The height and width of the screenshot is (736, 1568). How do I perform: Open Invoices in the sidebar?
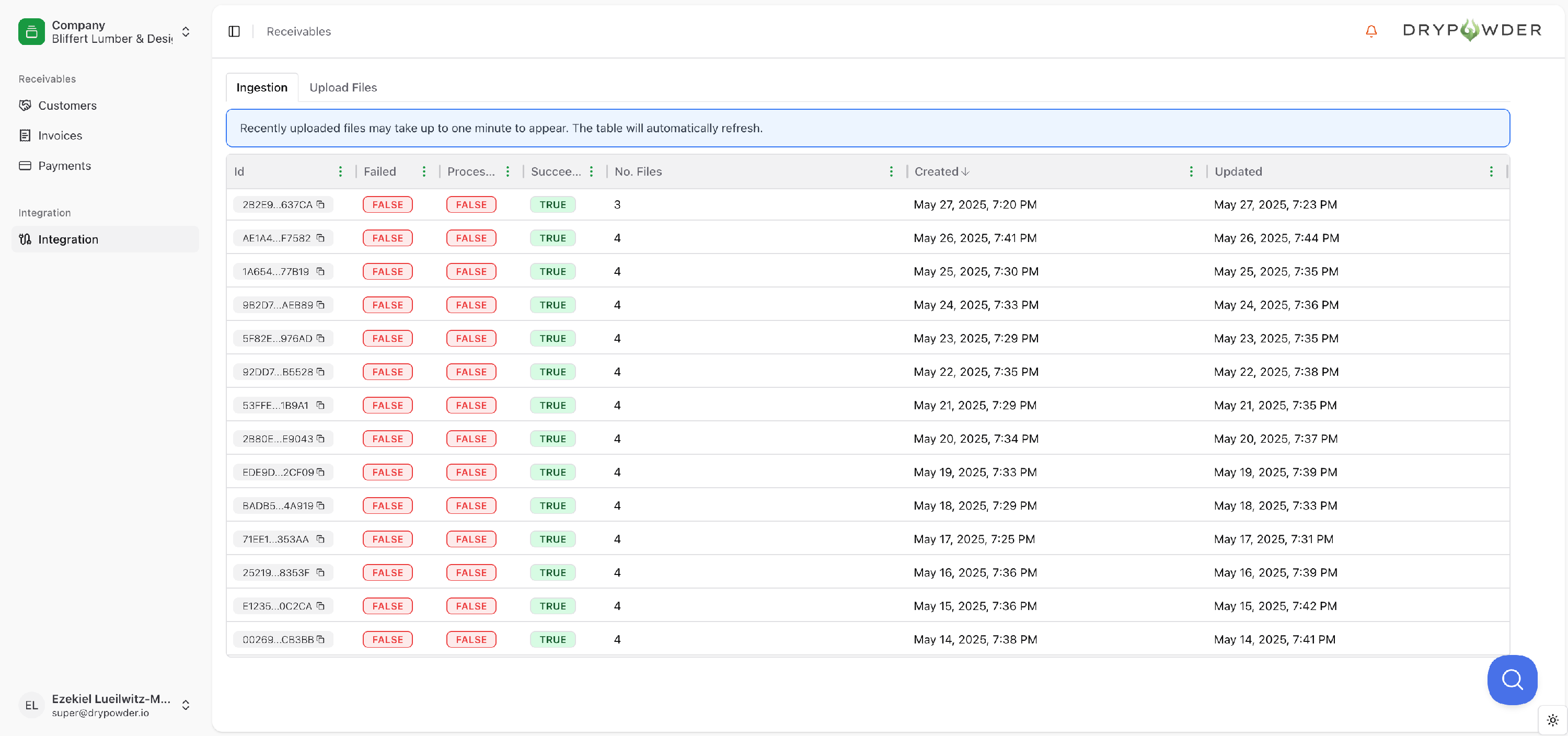[x=105, y=135]
